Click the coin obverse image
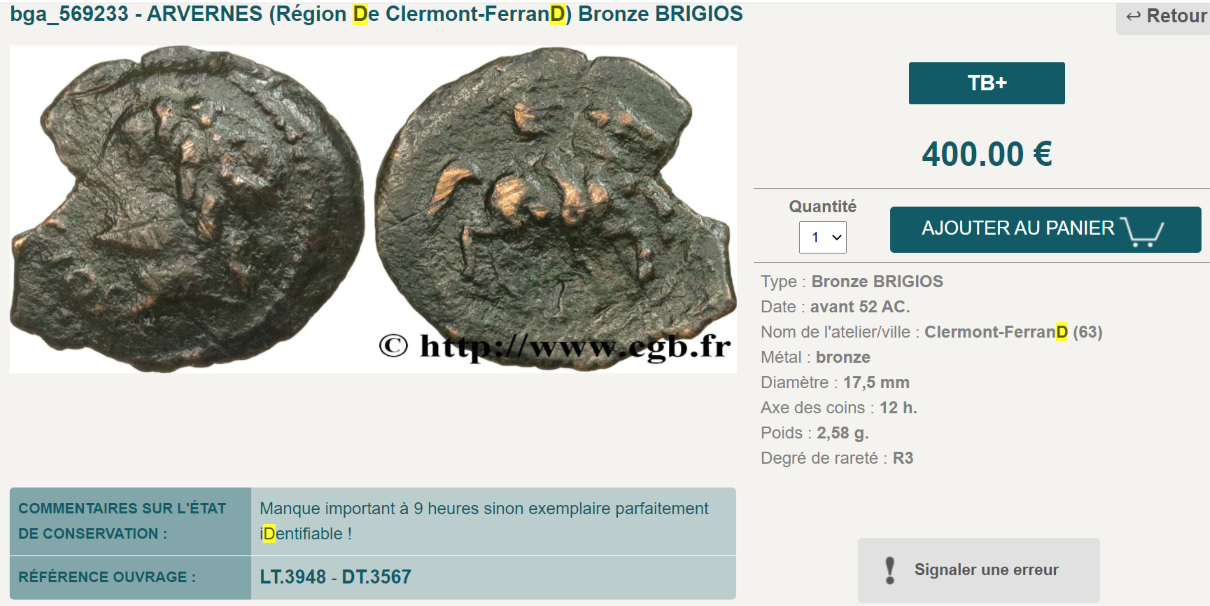 (187, 205)
